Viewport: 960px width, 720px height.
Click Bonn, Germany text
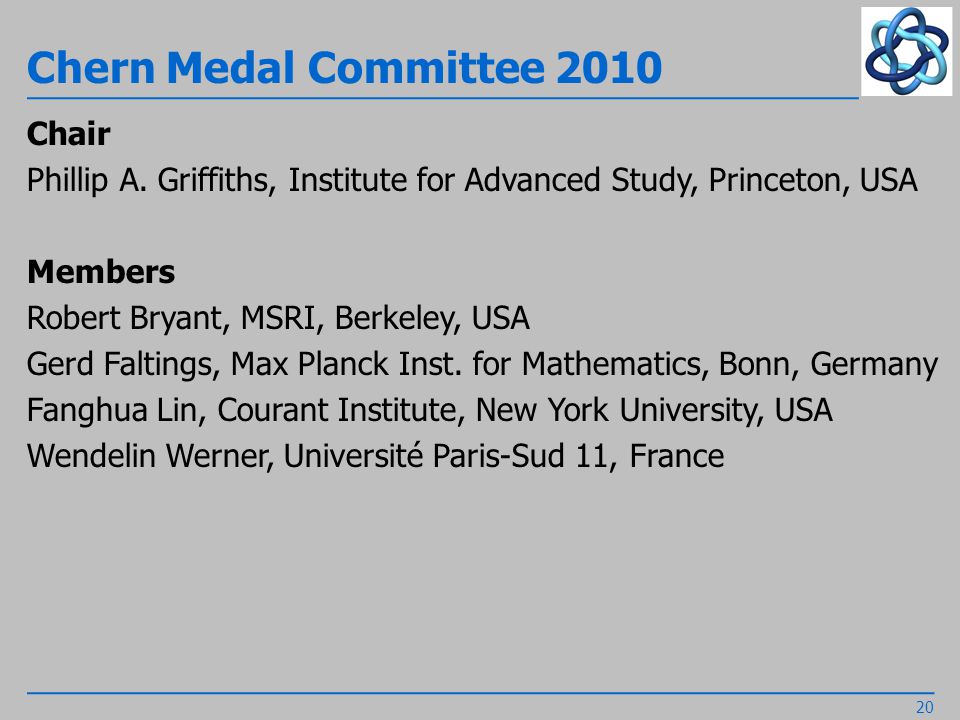(x=828, y=365)
